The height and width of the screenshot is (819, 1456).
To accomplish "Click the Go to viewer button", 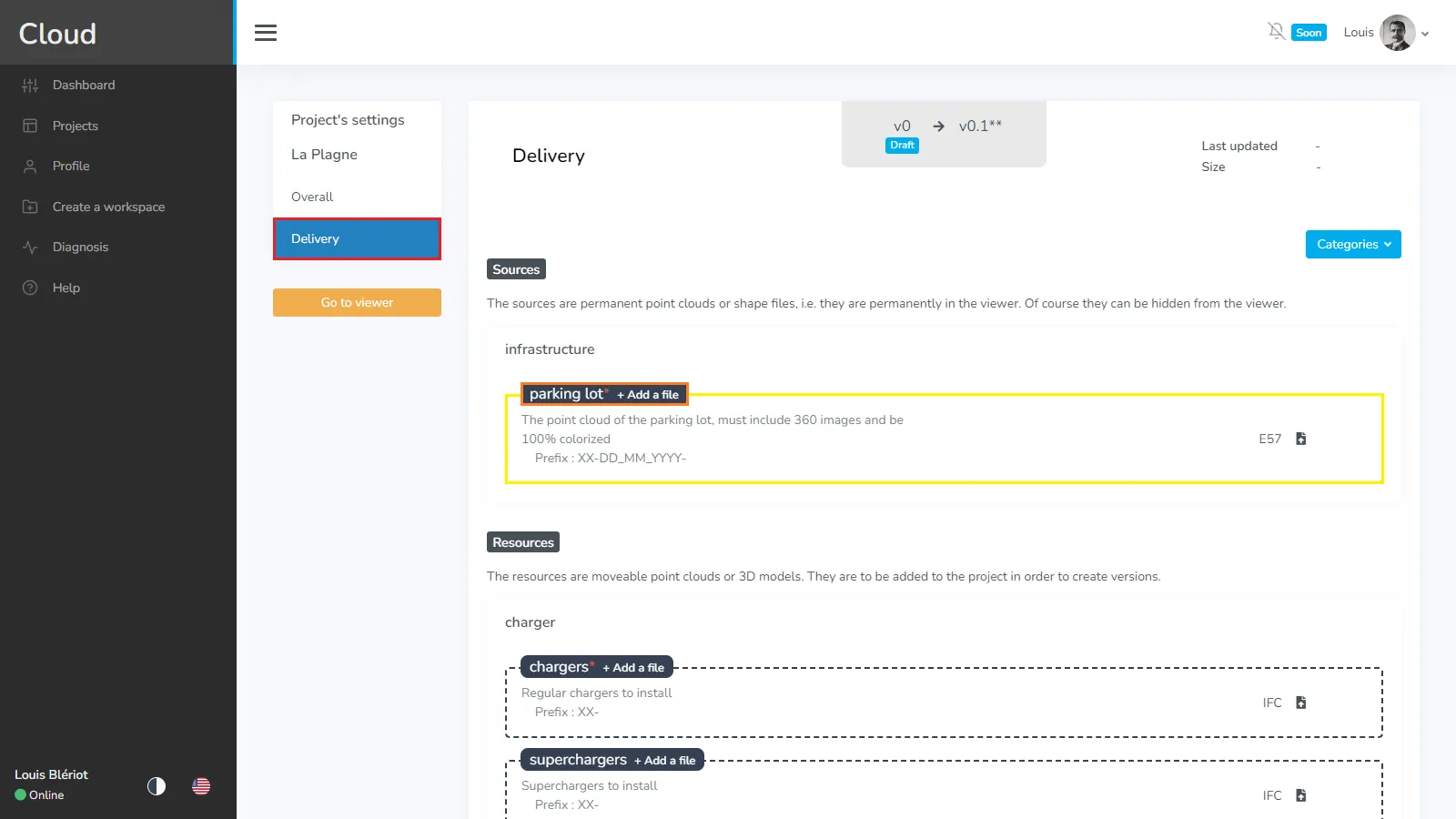I will point(356,302).
